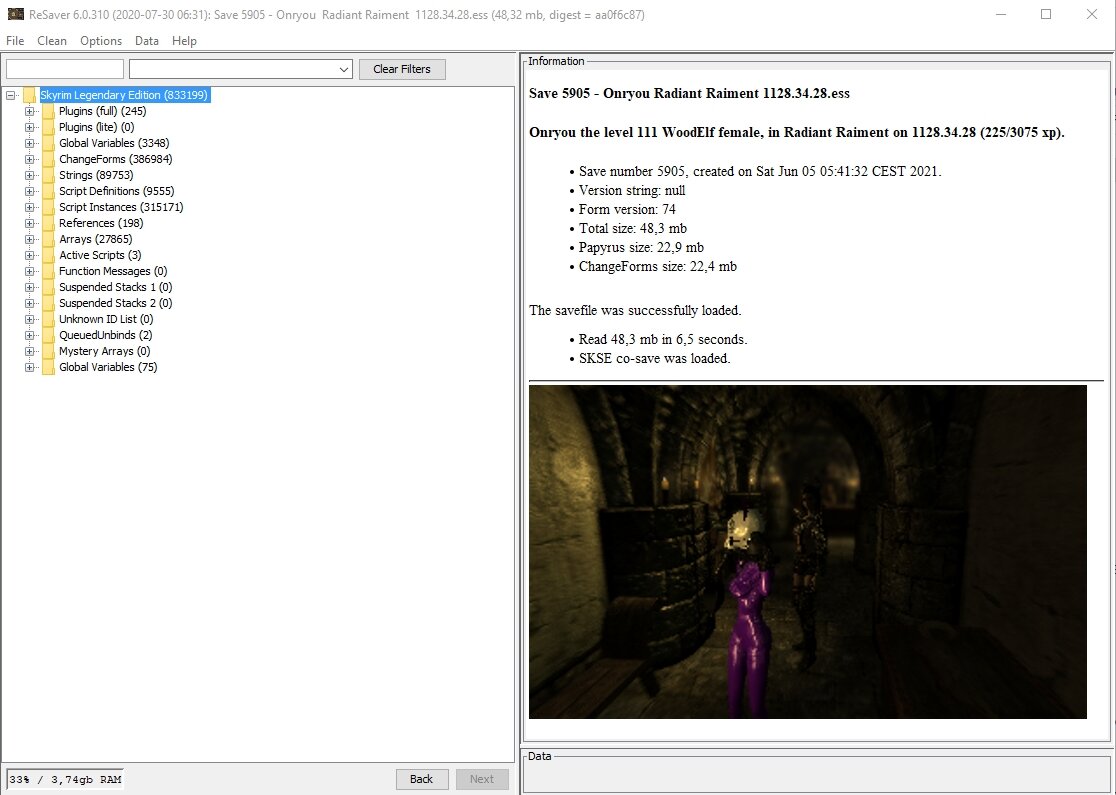Screen dimensions: 1116x795
Task: Select the Active Scripts (3) row
Action: pyautogui.click(x=100, y=255)
